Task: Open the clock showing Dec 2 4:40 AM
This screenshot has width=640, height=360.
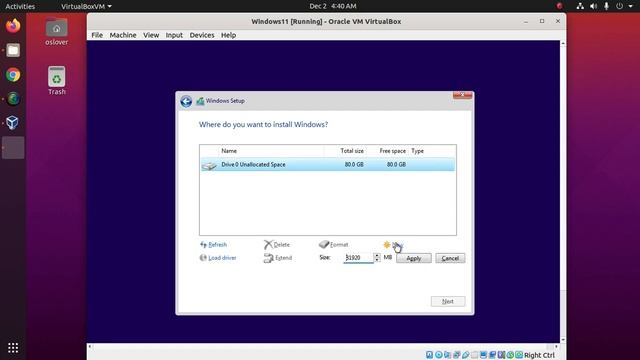Action: (333, 6)
